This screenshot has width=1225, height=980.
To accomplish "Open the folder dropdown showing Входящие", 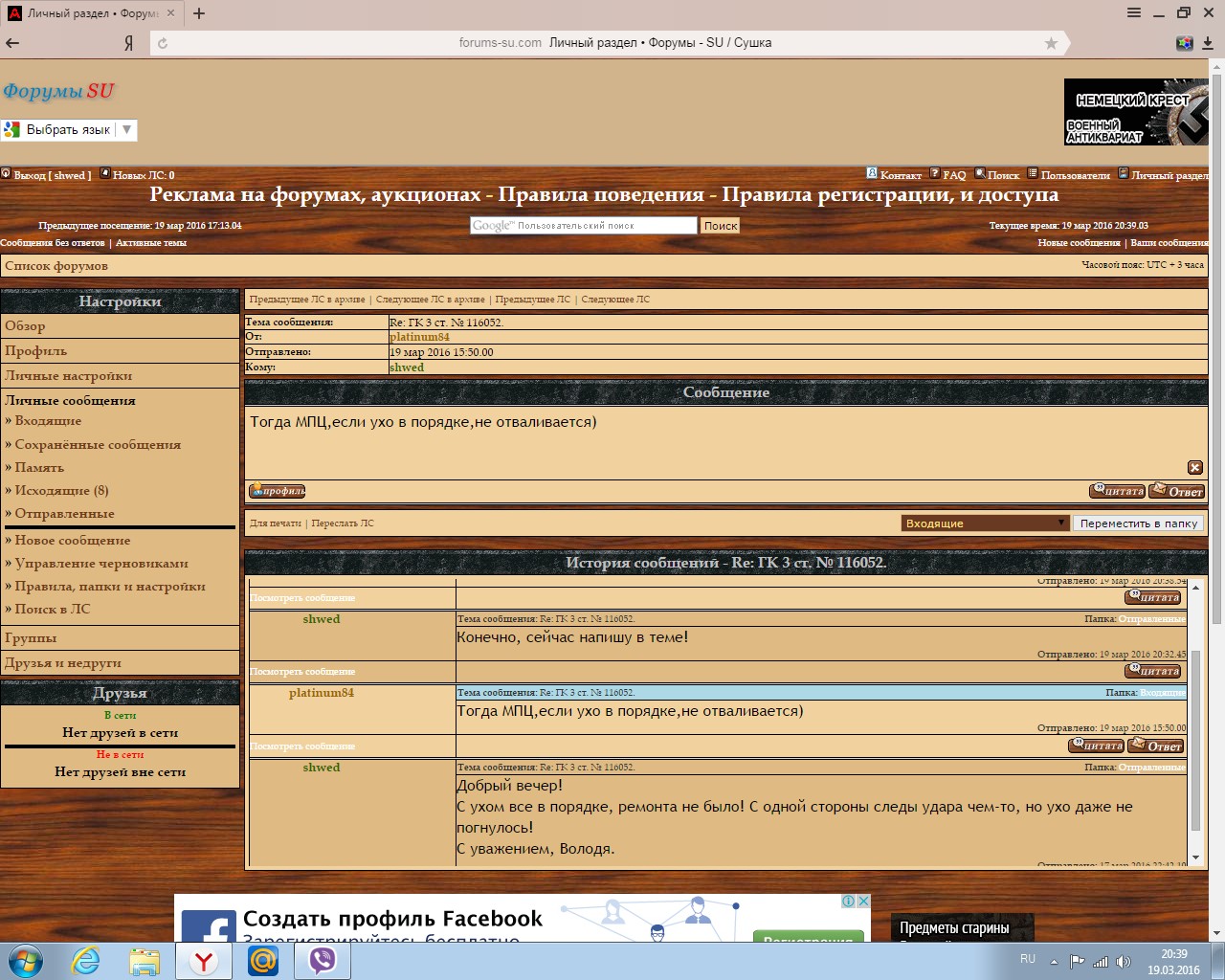I will coord(985,523).
